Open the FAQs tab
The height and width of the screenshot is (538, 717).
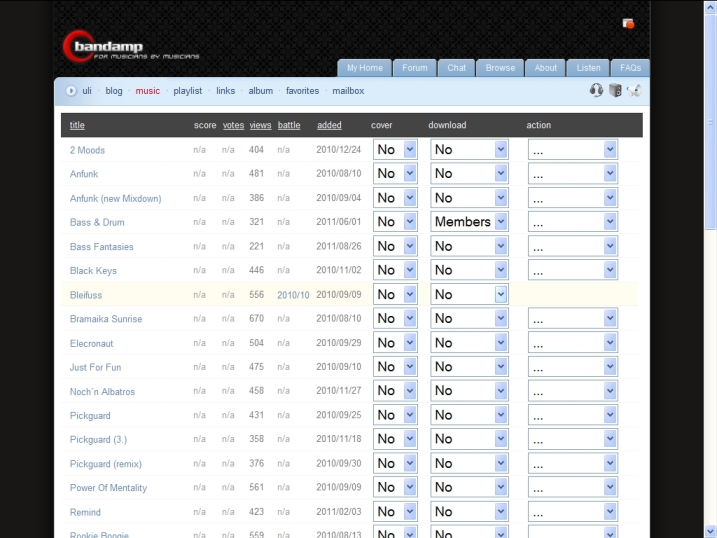(630, 68)
